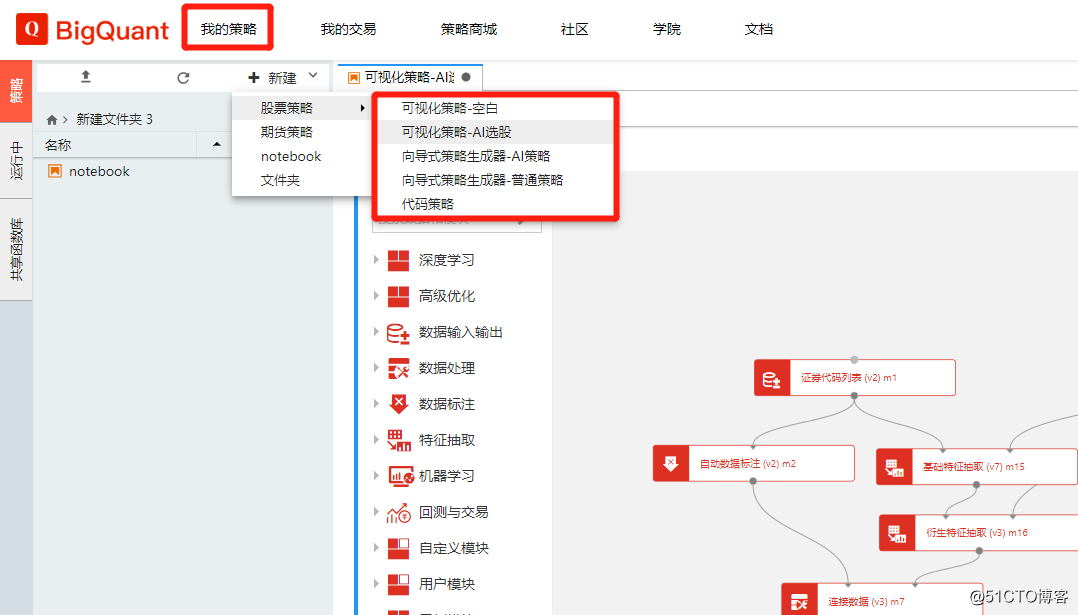Switch to the 运行中 side tab
The height and width of the screenshot is (615, 1078).
coord(16,161)
